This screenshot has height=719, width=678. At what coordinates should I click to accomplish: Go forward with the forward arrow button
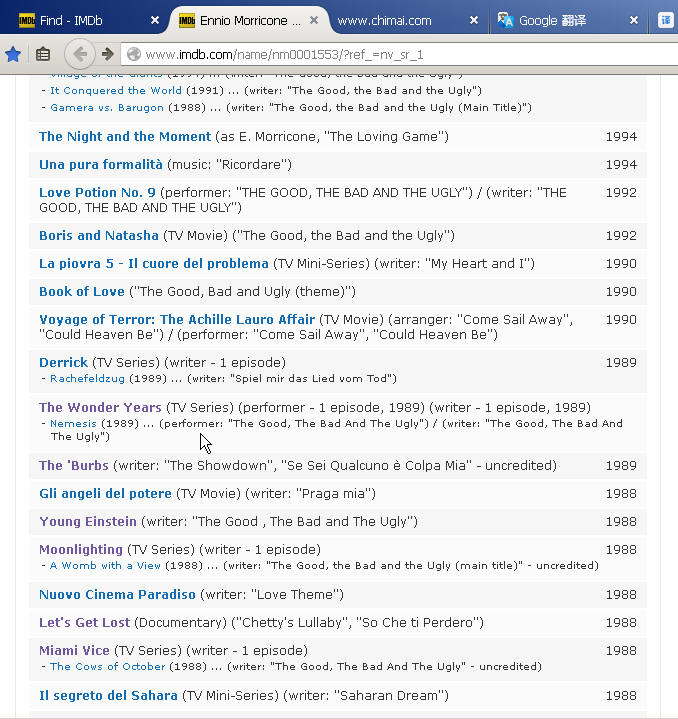click(x=108, y=55)
